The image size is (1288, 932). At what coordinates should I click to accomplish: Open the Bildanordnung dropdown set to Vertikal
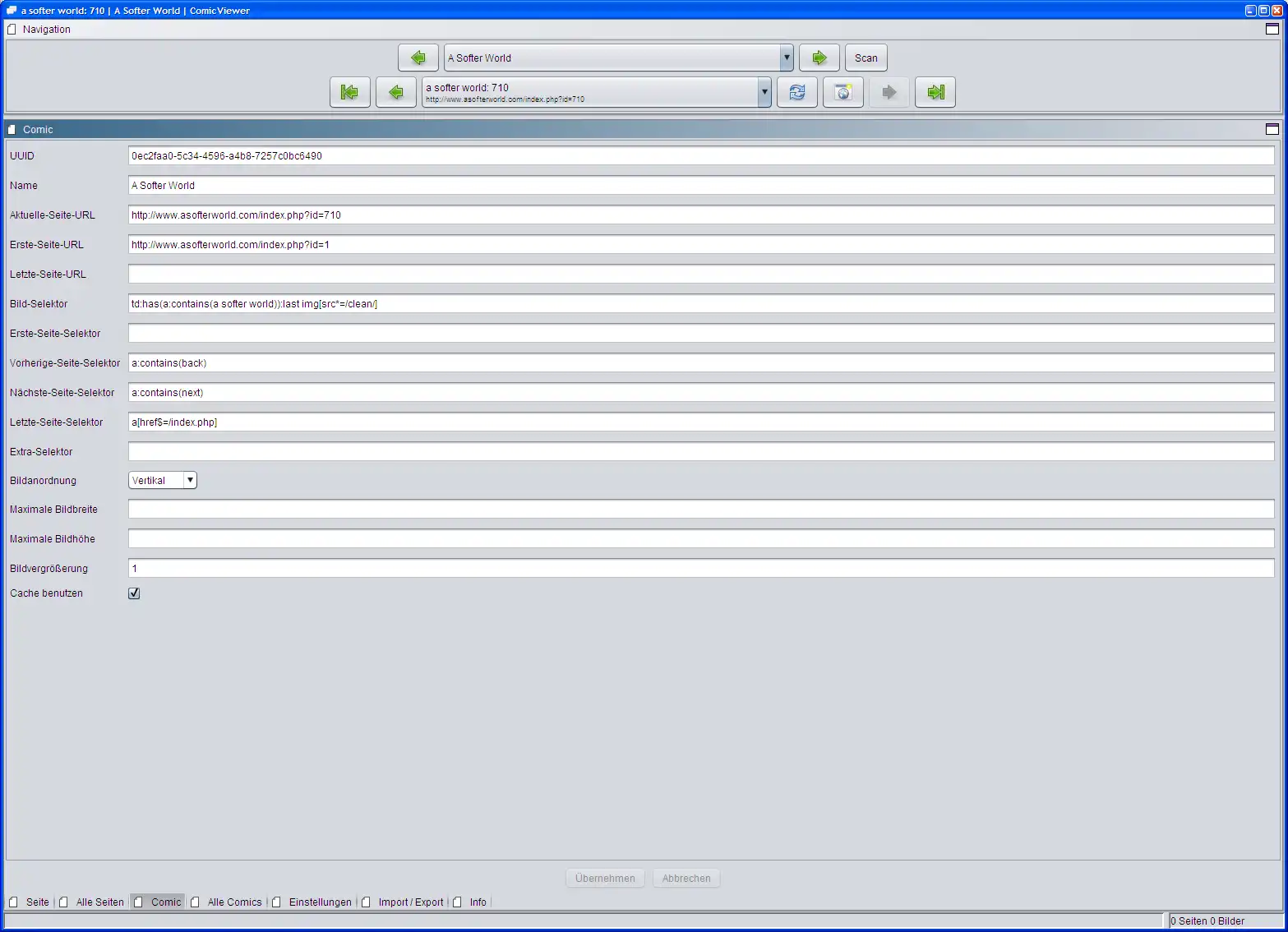point(163,480)
